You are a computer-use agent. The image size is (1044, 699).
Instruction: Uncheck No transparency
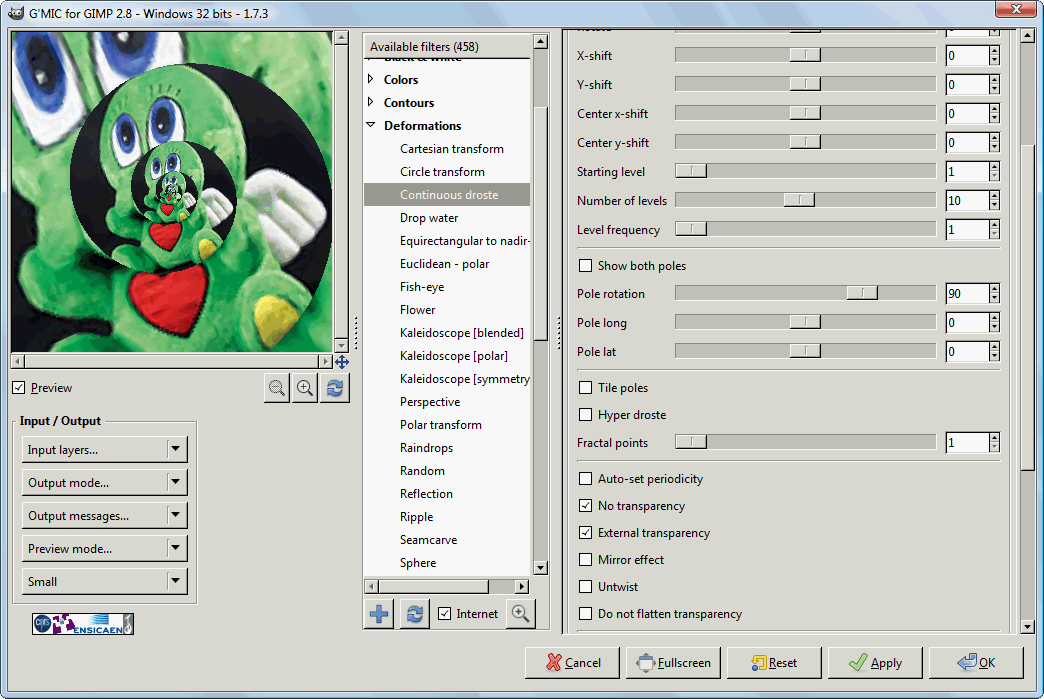tap(585, 506)
